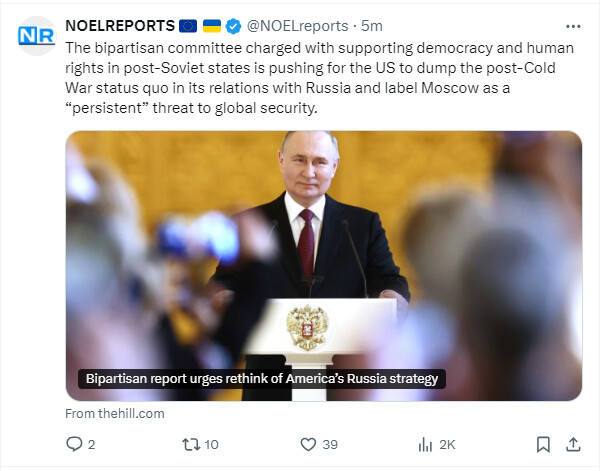Screen dimensions: 602x471
Task: Open the NR profile avatar
Action: (x=36, y=35)
